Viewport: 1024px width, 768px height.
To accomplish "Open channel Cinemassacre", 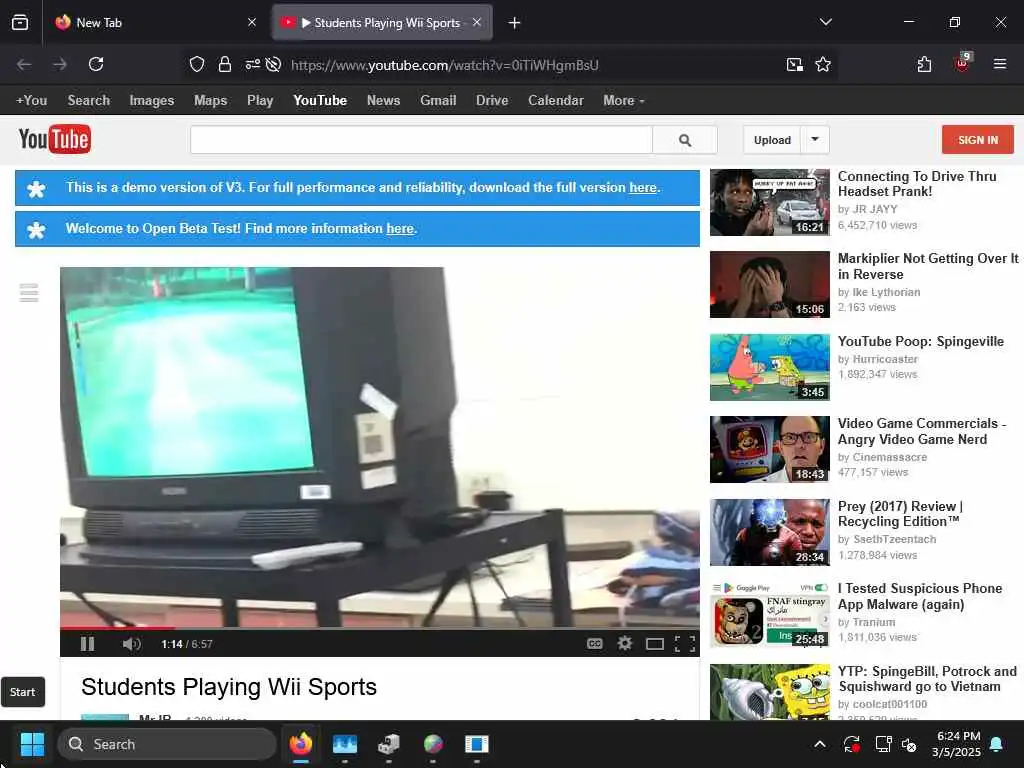I will point(889,457).
